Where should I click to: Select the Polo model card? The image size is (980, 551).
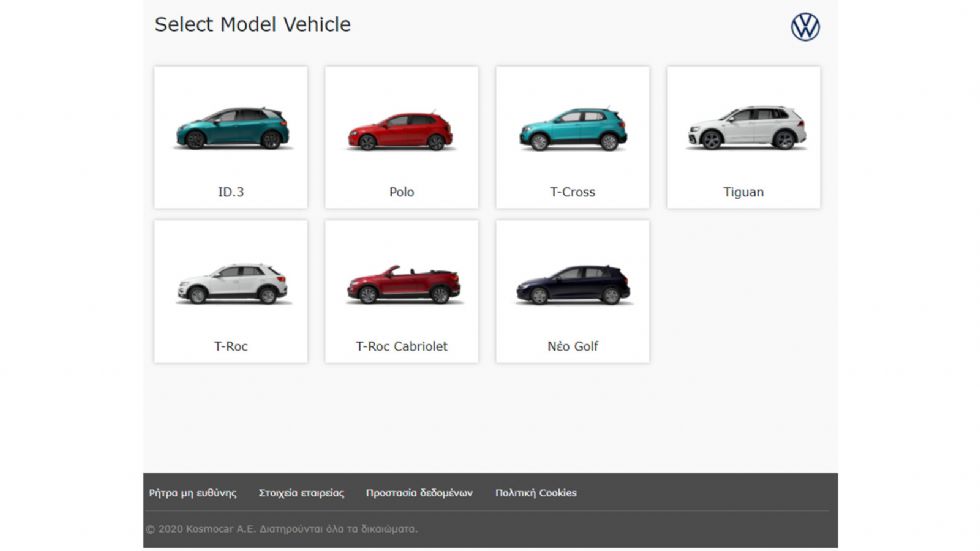point(401,137)
